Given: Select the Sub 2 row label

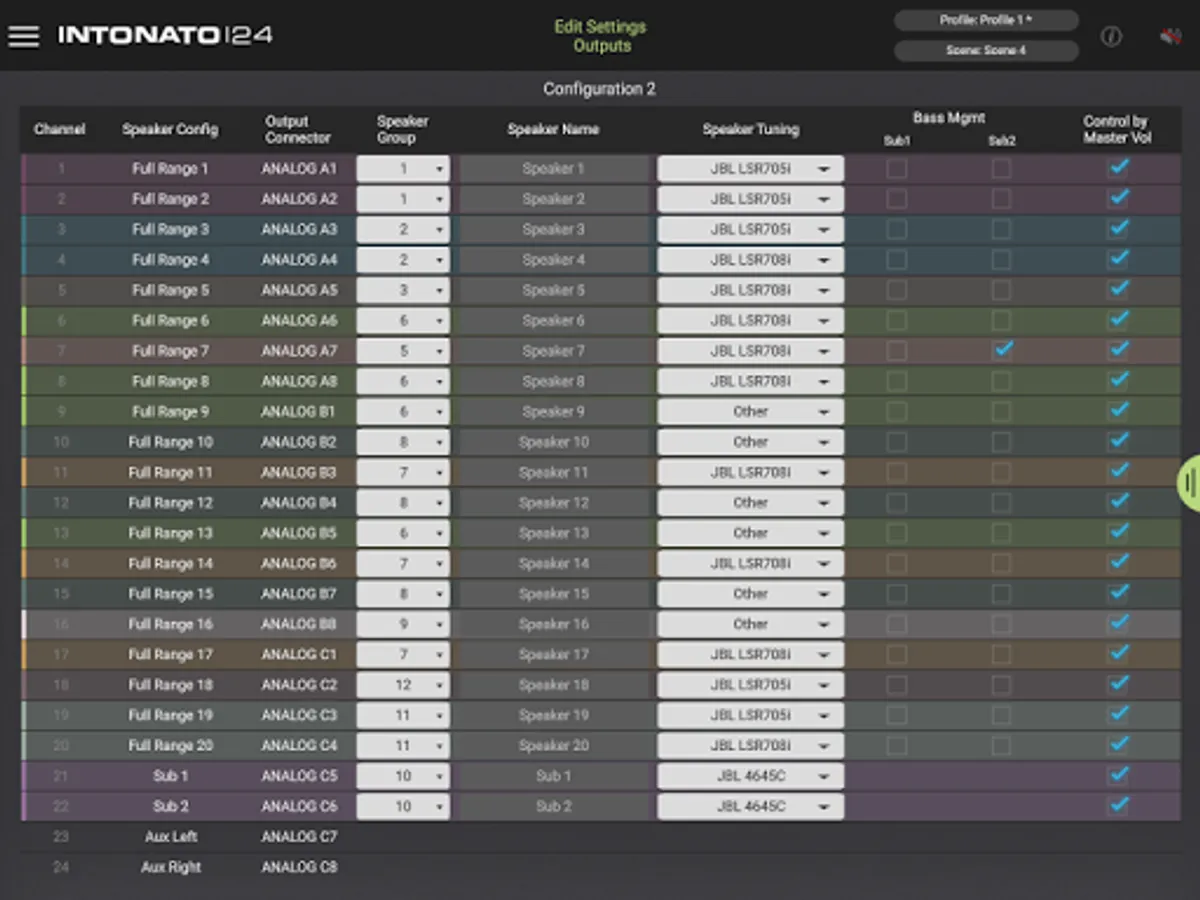Looking at the screenshot, I should click(171, 806).
